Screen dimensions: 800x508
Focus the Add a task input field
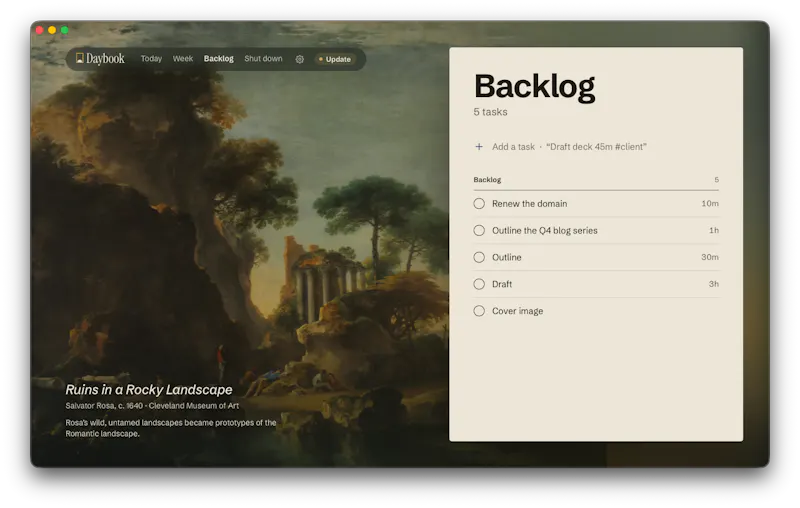tap(596, 147)
